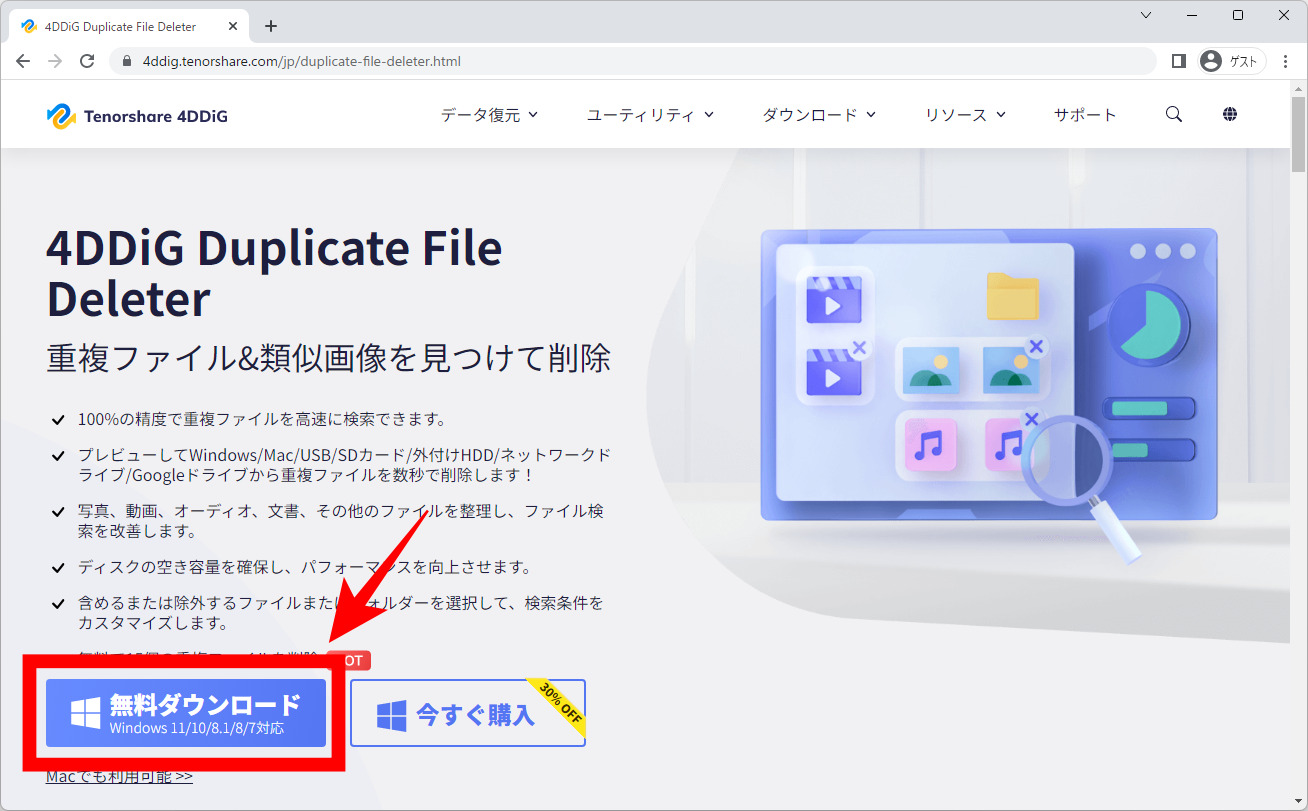The height and width of the screenshot is (811, 1308).
Task: Open the Guest profile menu
Action: (1231, 60)
